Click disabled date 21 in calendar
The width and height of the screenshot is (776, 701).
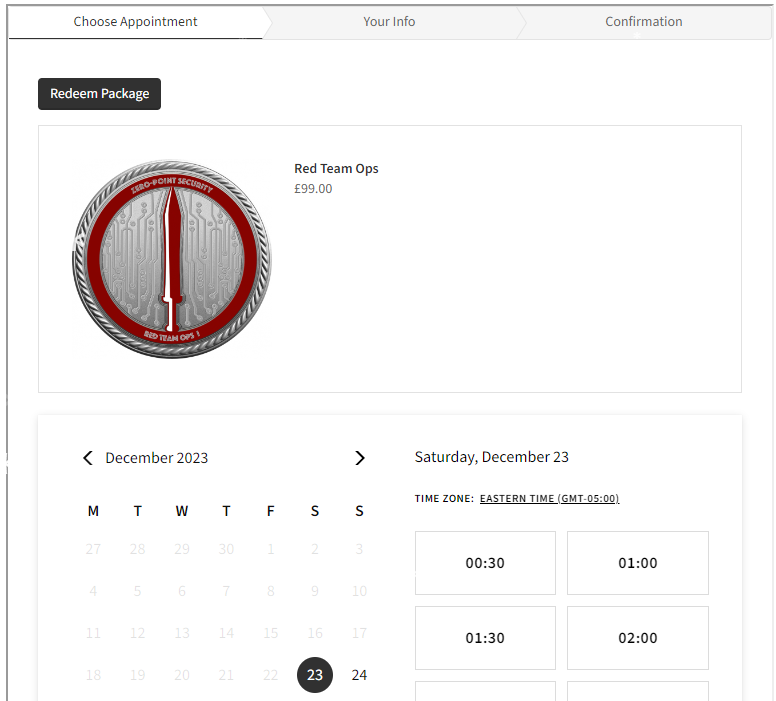226,675
